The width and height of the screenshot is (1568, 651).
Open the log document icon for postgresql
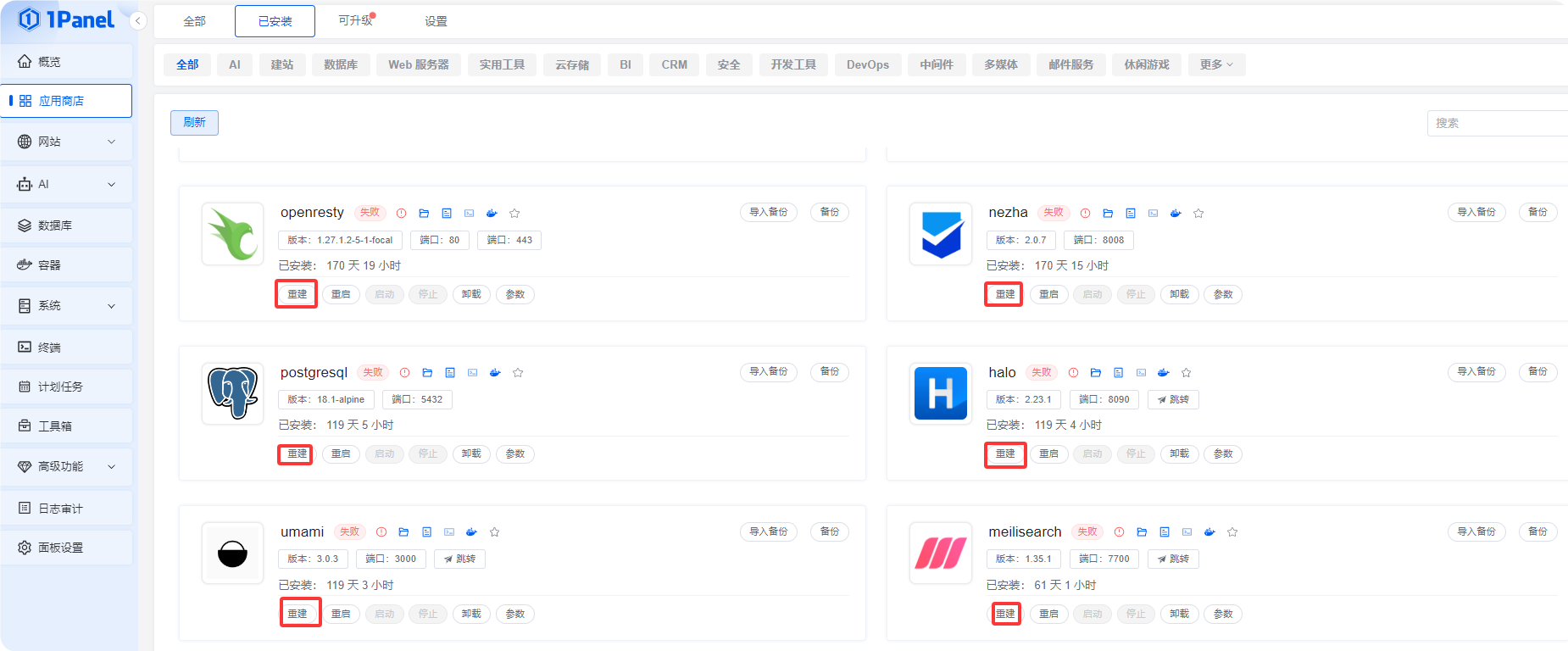click(450, 373)
